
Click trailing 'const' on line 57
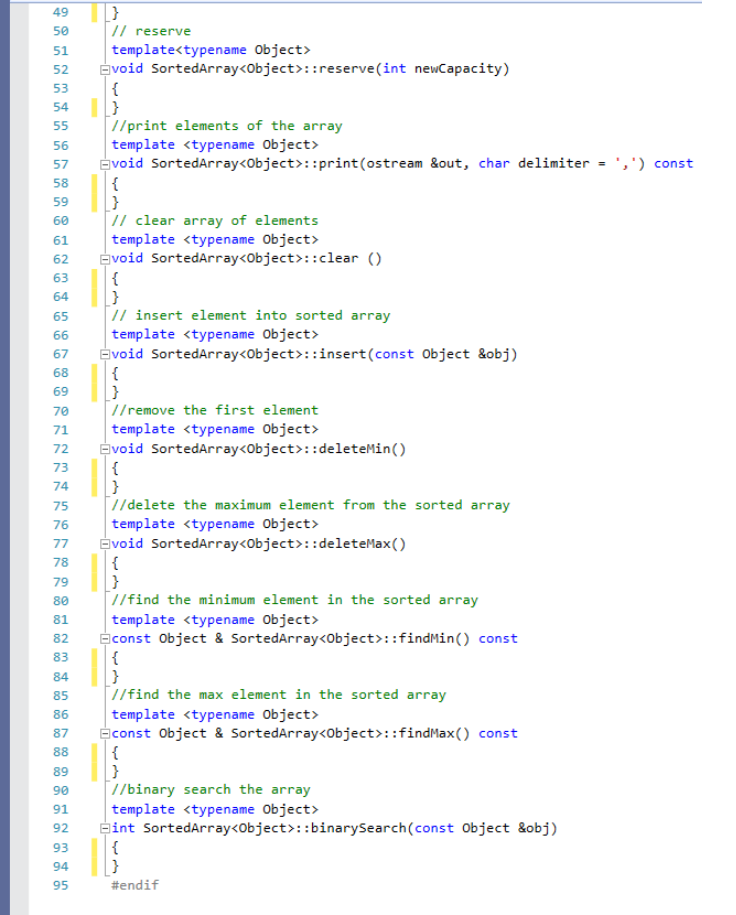coord(673,163)
